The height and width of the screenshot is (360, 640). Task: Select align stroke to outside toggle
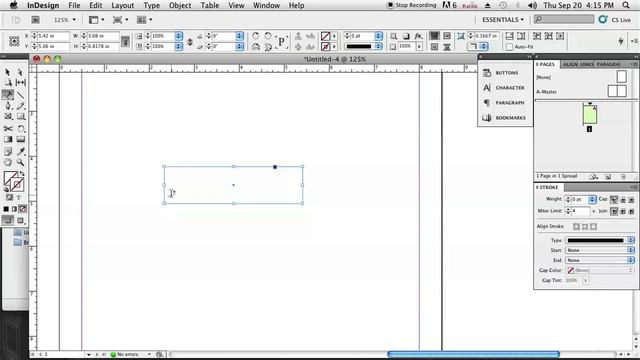(x=593, y=227)
